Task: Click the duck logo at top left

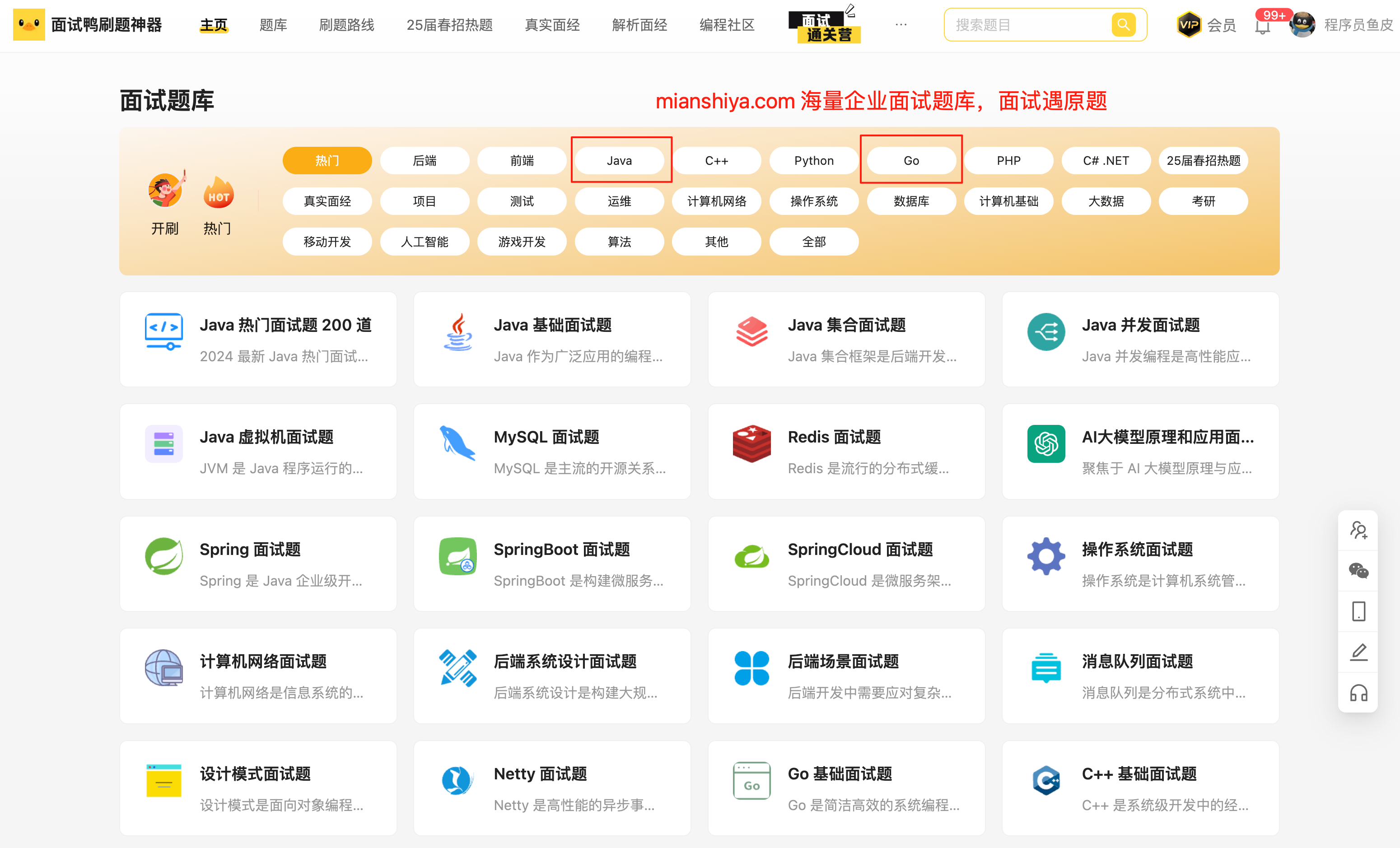Action: click(x=28, y=25)
